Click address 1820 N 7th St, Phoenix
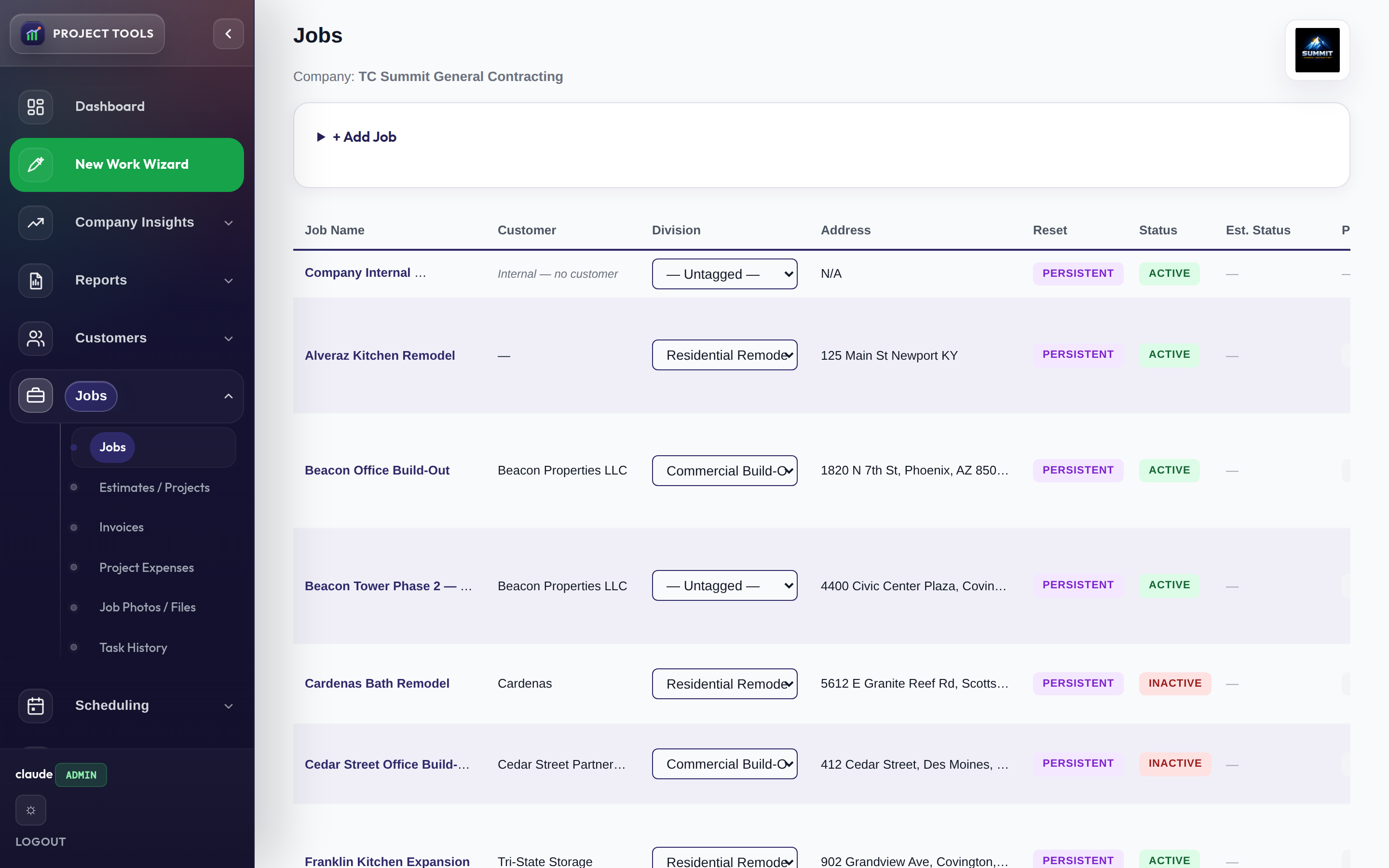1389x868 pixels. [914, 471]
